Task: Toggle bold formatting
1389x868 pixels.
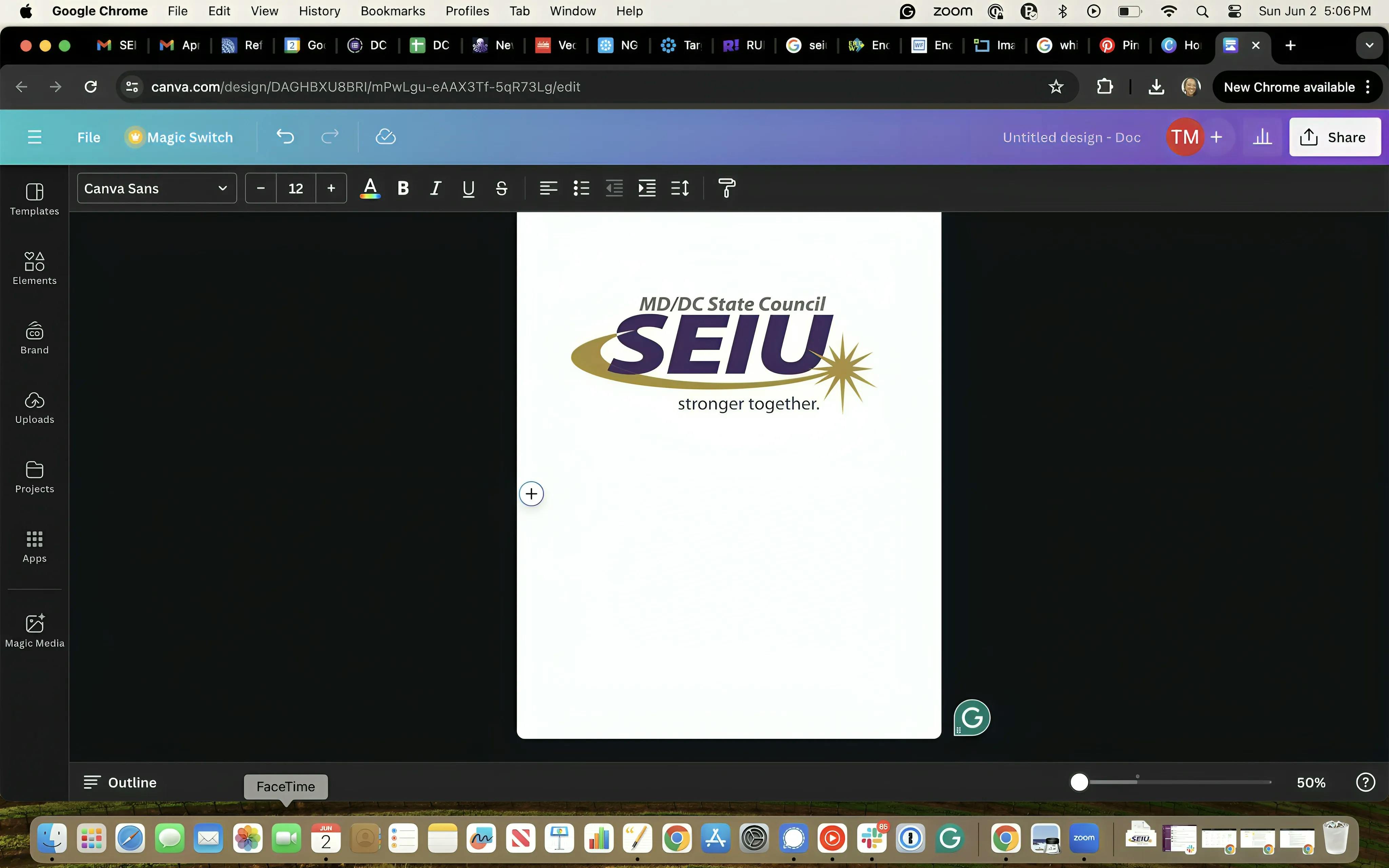Action: 403,188
